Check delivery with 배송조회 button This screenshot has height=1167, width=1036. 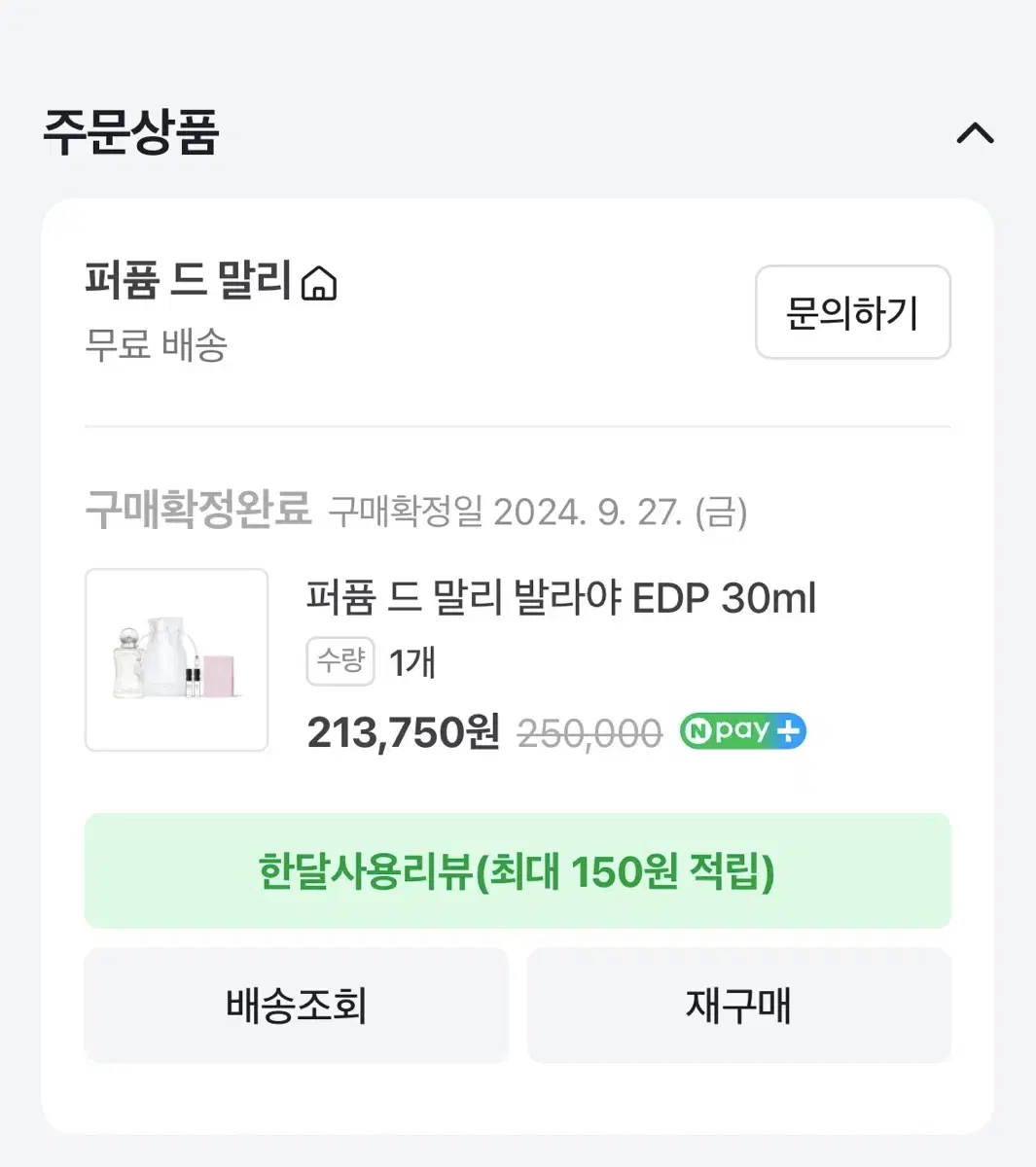(297, 1006)
